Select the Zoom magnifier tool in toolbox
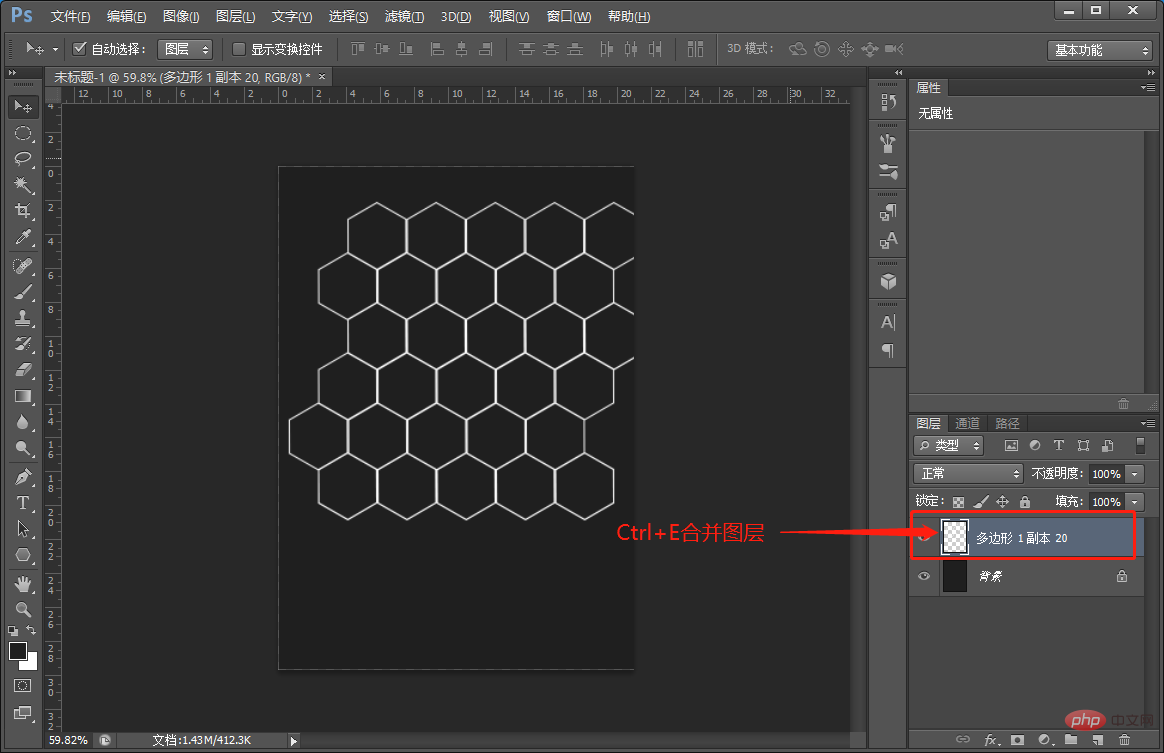Image resolution: width=1164 pixels, height=753 pixels. (23, 610)
